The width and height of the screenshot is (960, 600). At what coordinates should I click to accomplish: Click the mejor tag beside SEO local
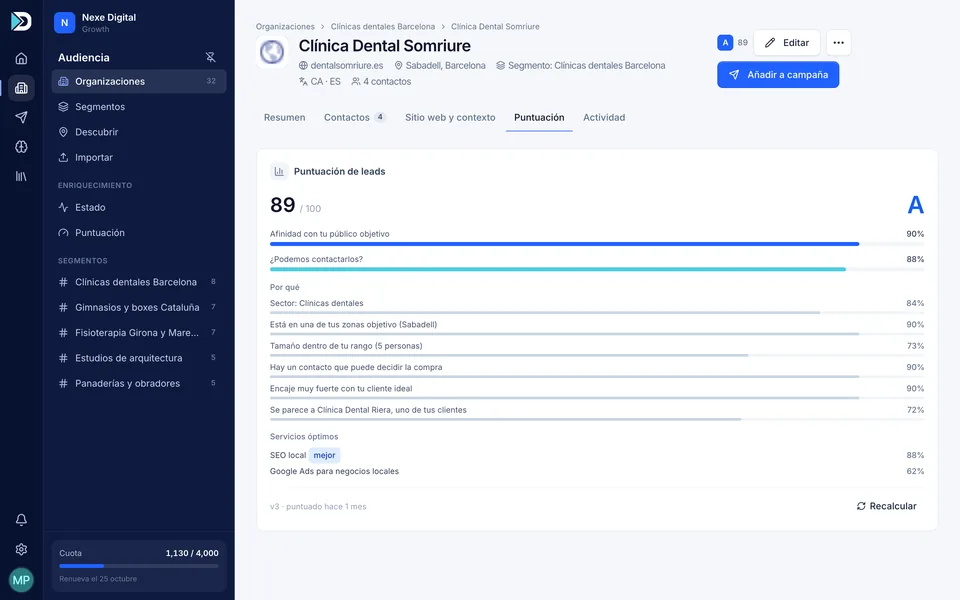pos(324,456)
